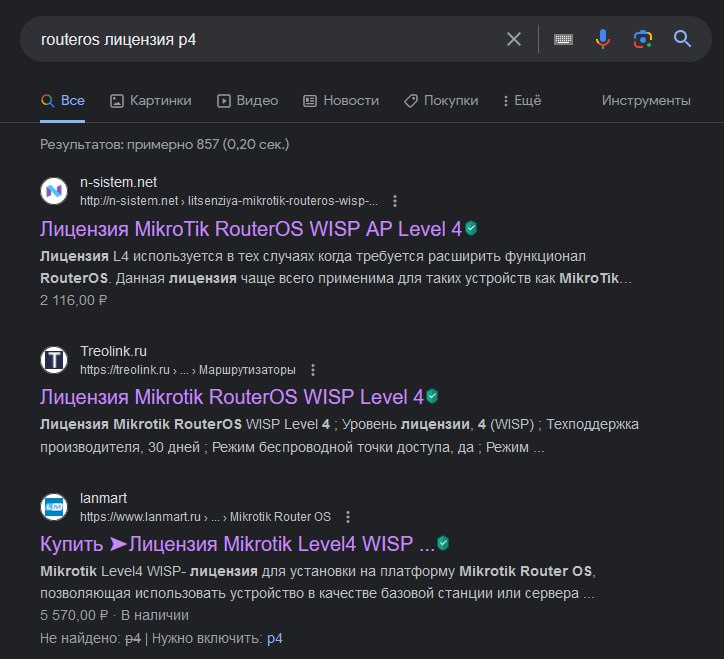Open Google Lens image search
This screenshot has height=659, width=724.
[x=643, y=39]
